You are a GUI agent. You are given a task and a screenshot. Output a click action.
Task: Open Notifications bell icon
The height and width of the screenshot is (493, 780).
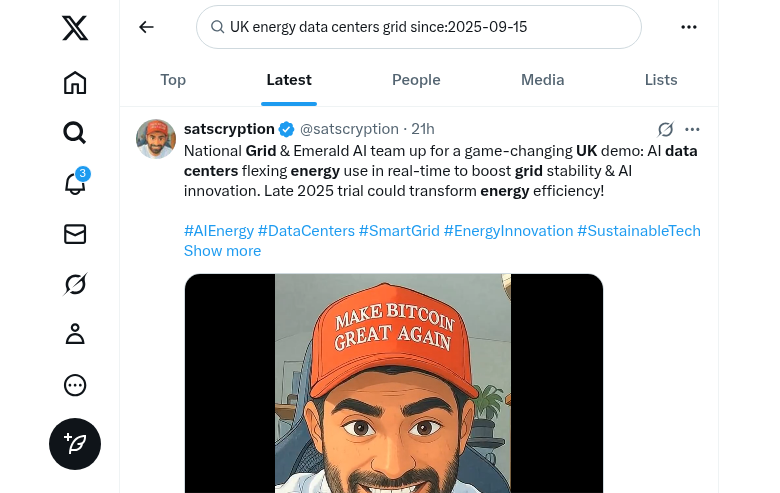75,183
